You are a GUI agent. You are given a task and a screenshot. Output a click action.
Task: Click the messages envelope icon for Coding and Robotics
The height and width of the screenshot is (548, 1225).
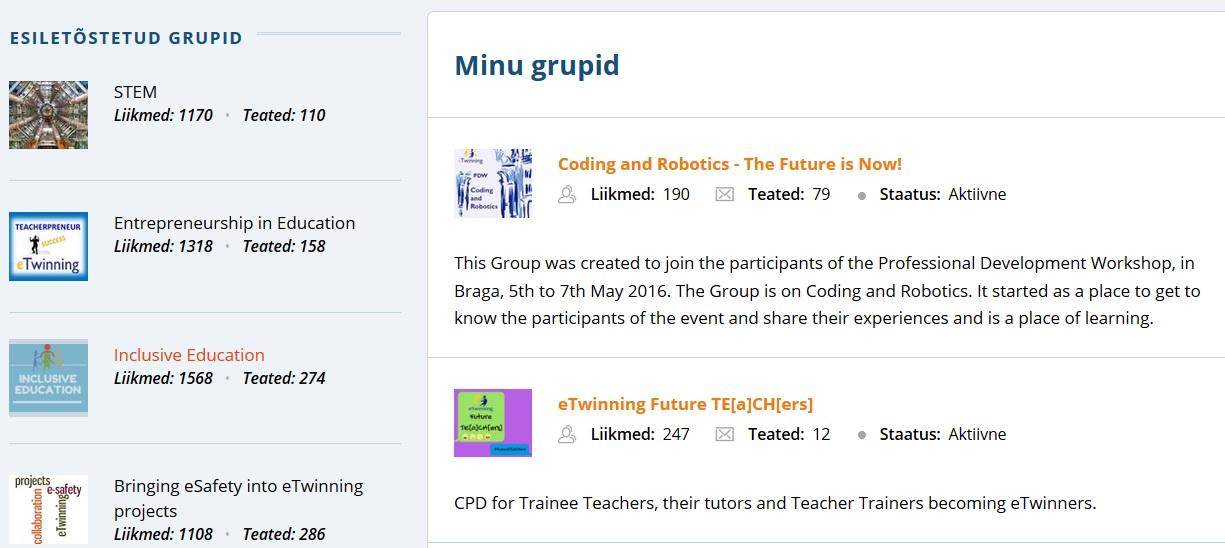[x=725, y=195]
